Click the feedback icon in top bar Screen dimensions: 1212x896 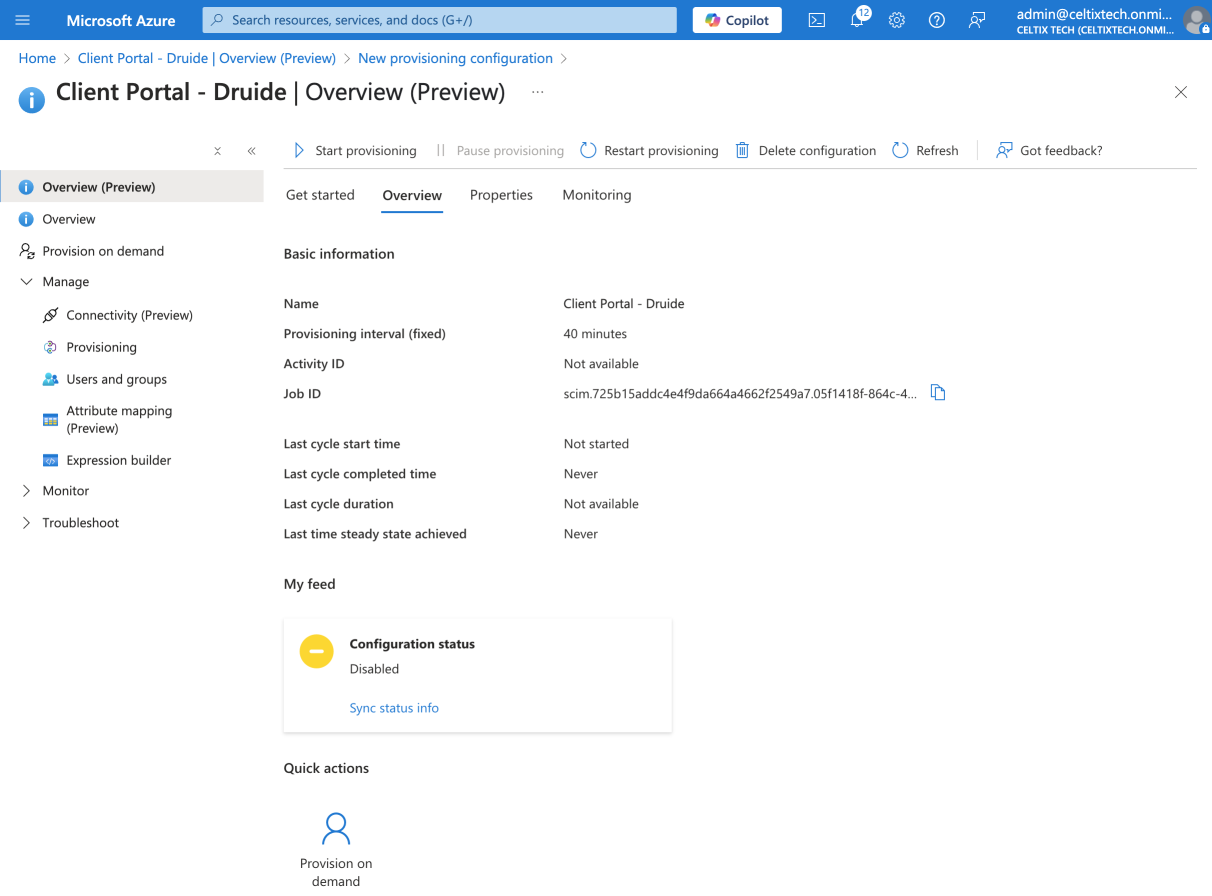(977, 20)
